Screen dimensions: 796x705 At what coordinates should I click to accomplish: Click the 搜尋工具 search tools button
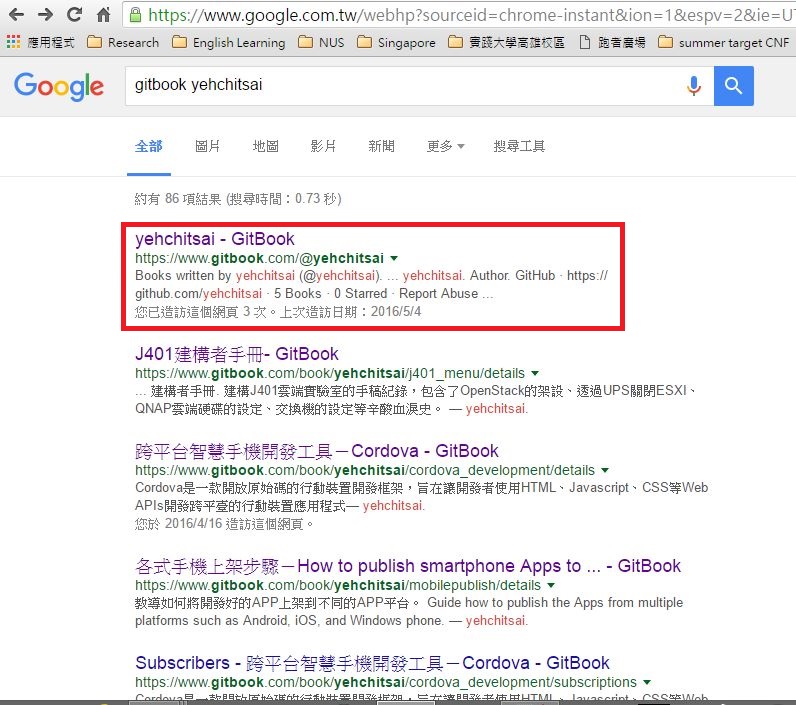[x=519, y=146]
